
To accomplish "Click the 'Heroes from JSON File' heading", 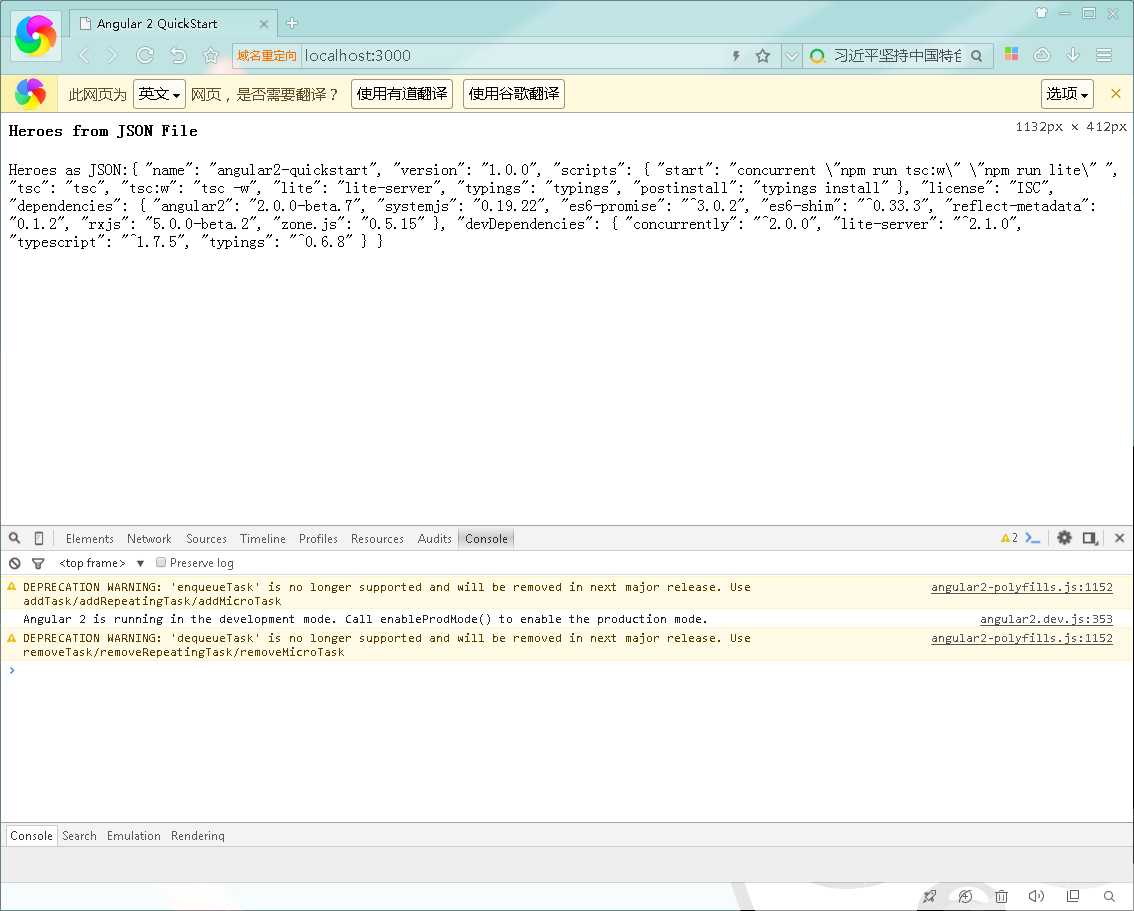I will pos(103,131).
